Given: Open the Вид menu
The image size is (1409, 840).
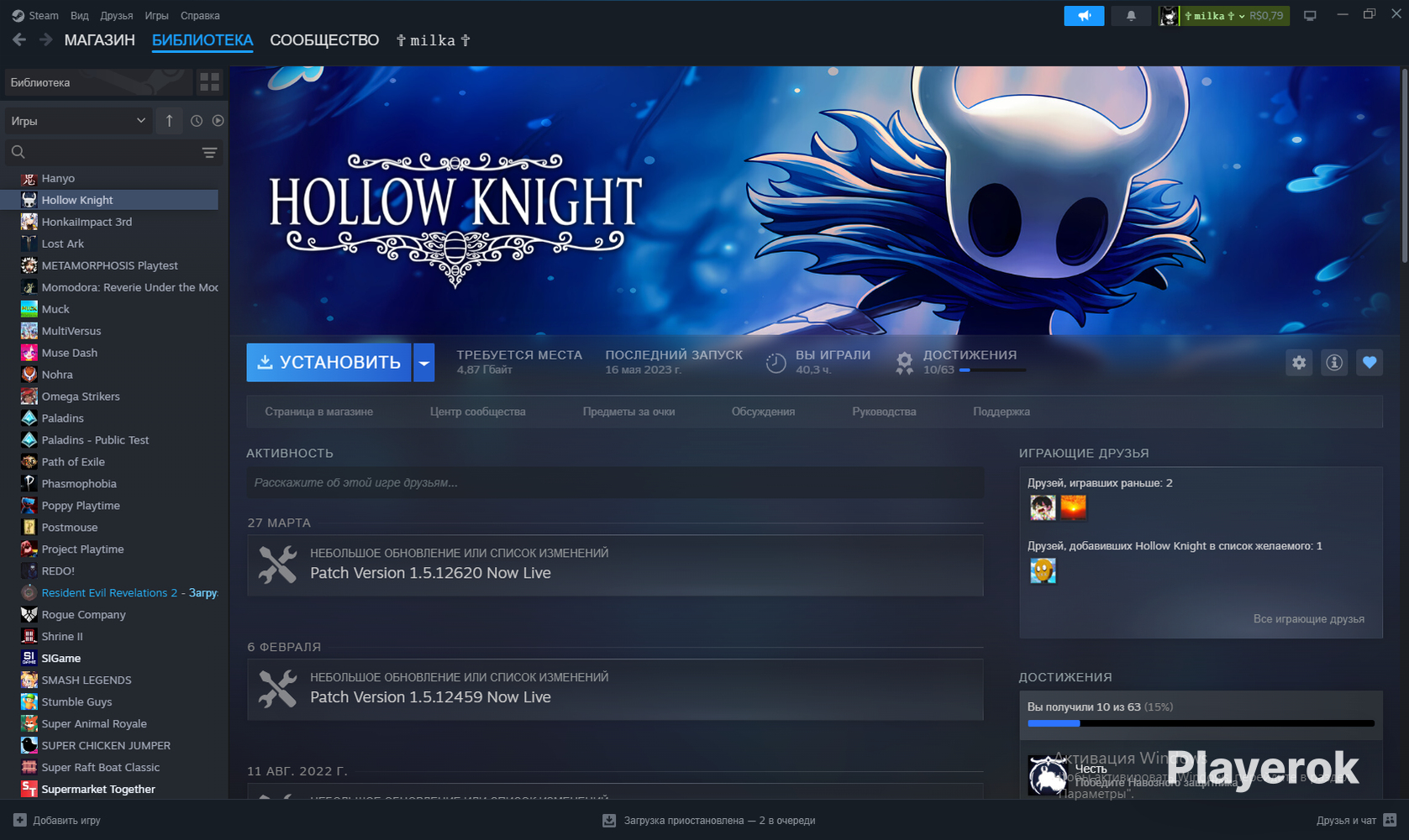Looking at the screenshot, I should (80, 16).
